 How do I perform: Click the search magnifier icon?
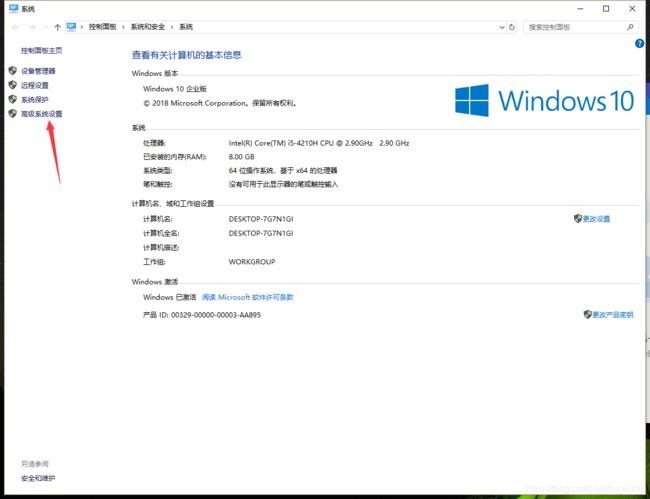(630, 27)
